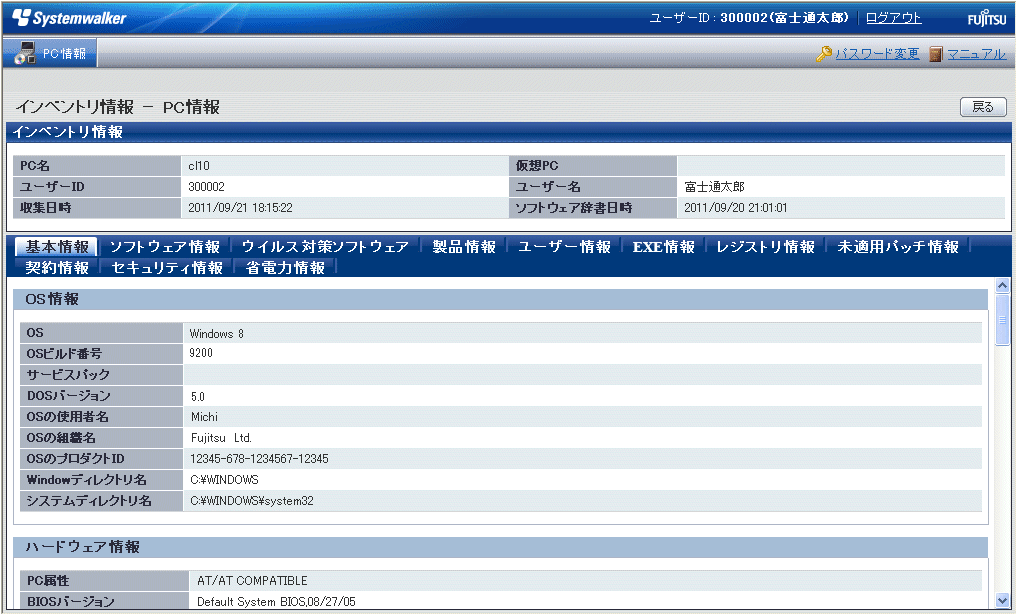Open the ユーザー情報 tab
The height and width of the screenshot is (614, 1016).
(564, 247)
